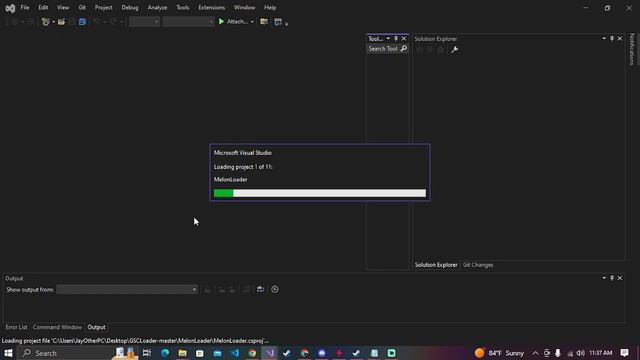Screen dimensions: 640x360
Task: Click the purple Visual Studio taskbar icon
Action: [x=269, y=353]
